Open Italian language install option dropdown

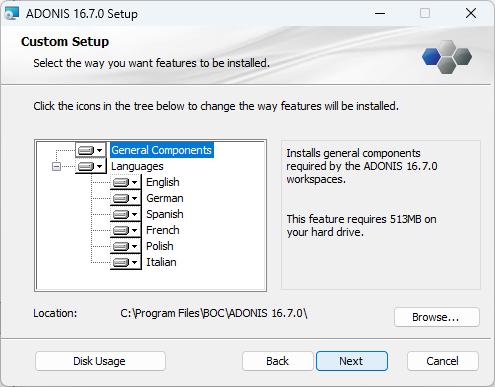(x=125, y=262)
